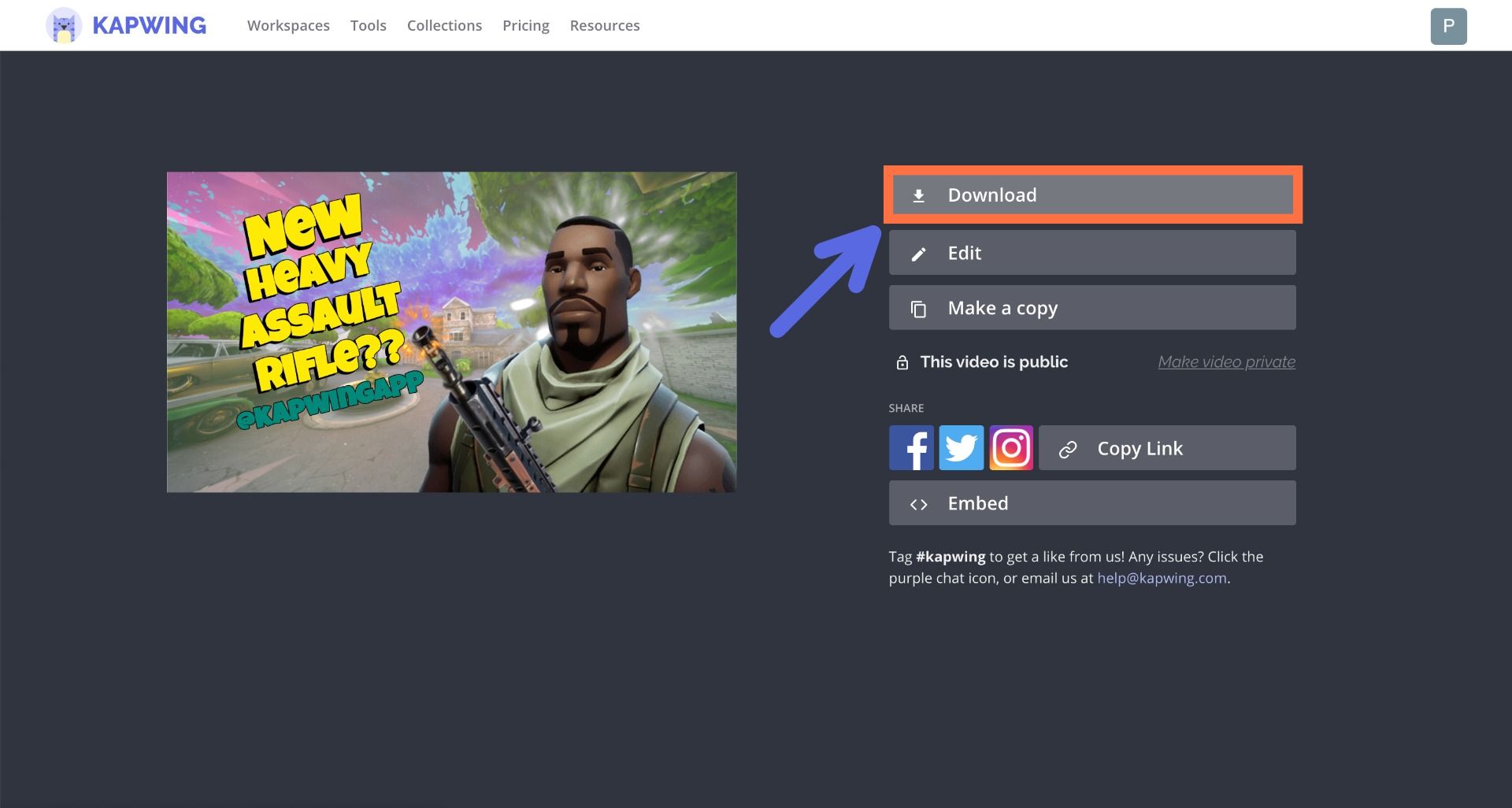This screenshot has height=808, width=1512.
Task: Go to the Collections page
Action: (444, 26)
